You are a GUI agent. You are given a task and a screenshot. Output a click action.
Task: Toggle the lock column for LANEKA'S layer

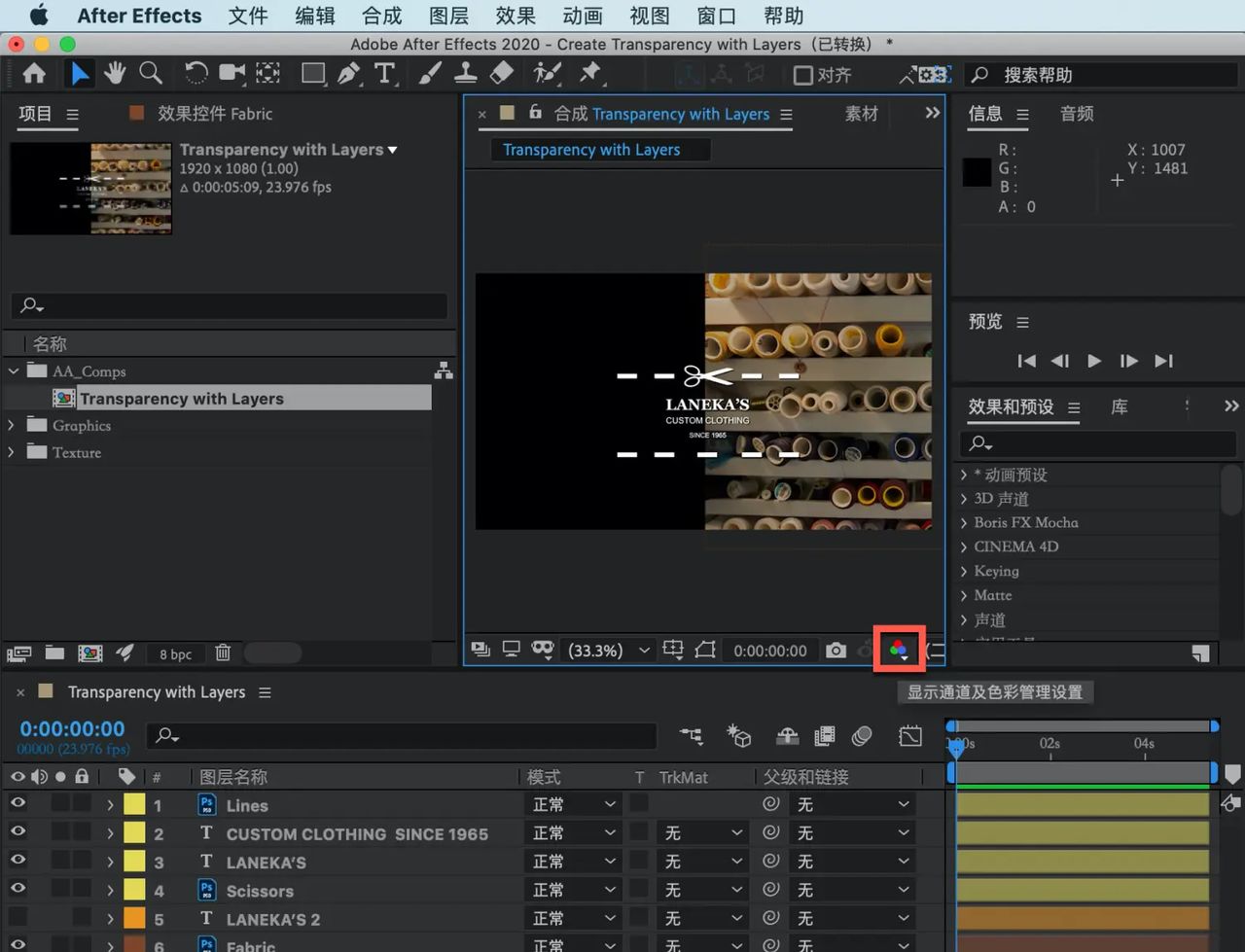pos(82,862)
